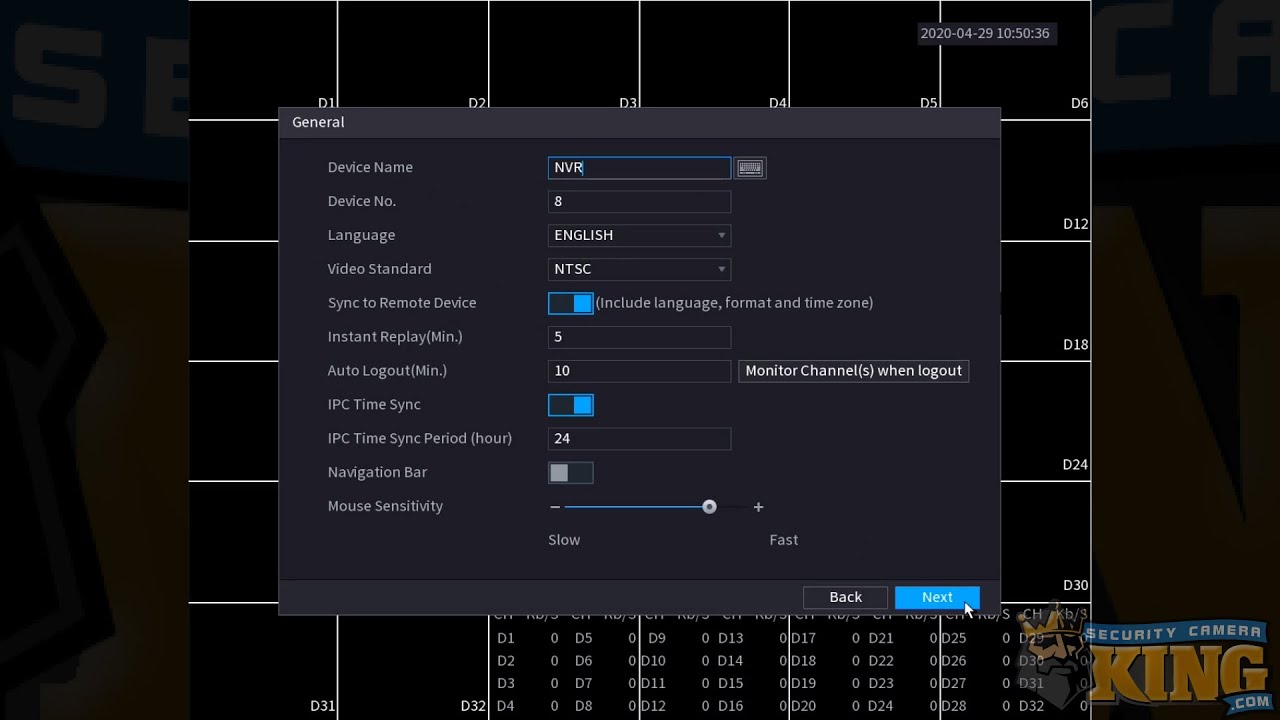Click the General dialog title
Image resolution: width=1280 pixels, height=720 pixels.
pos(318,122)
